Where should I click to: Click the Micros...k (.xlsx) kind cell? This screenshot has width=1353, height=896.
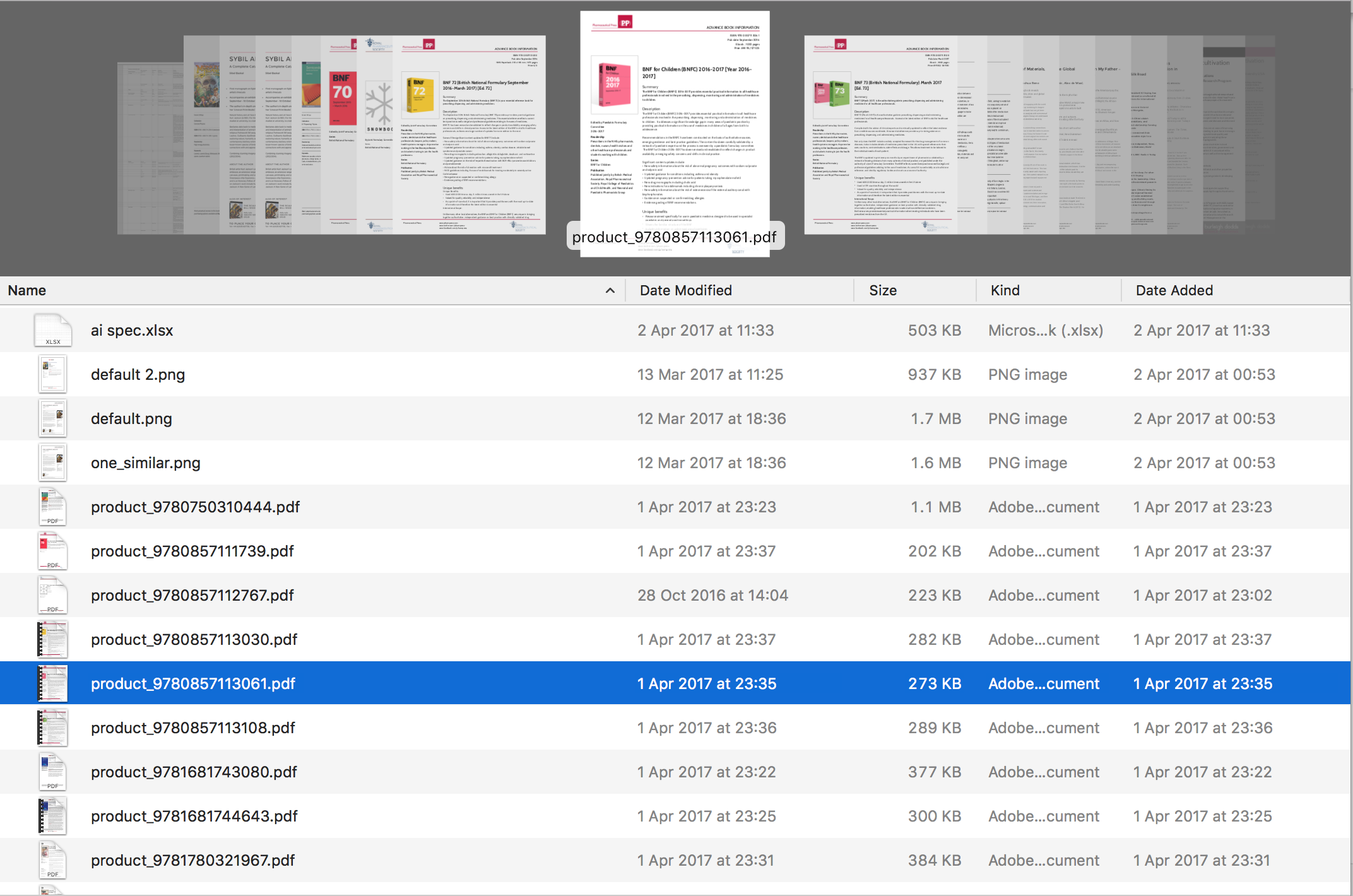pyautogui.click(x=1046, y=330)
